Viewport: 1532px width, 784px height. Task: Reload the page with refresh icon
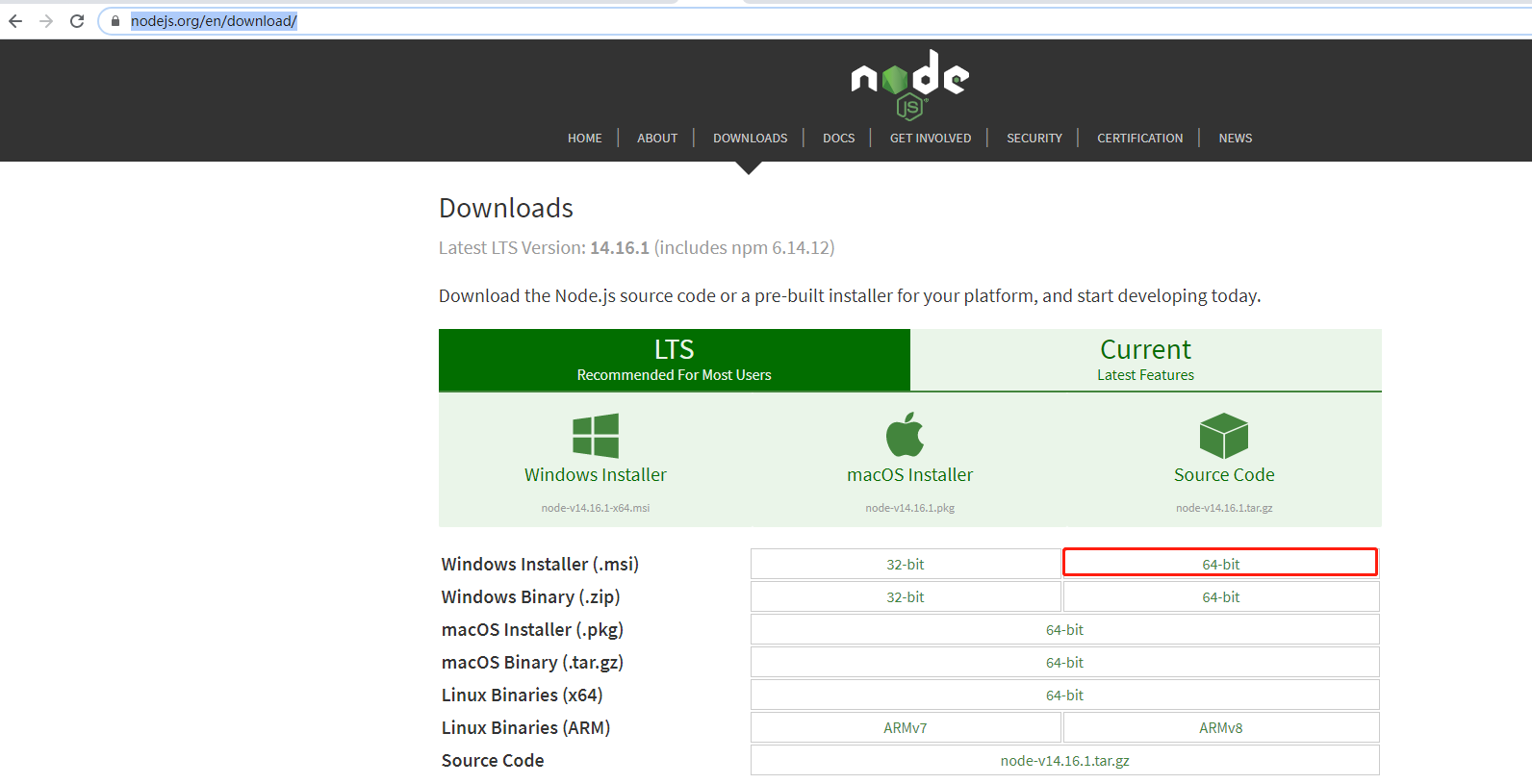pos(77,21)
